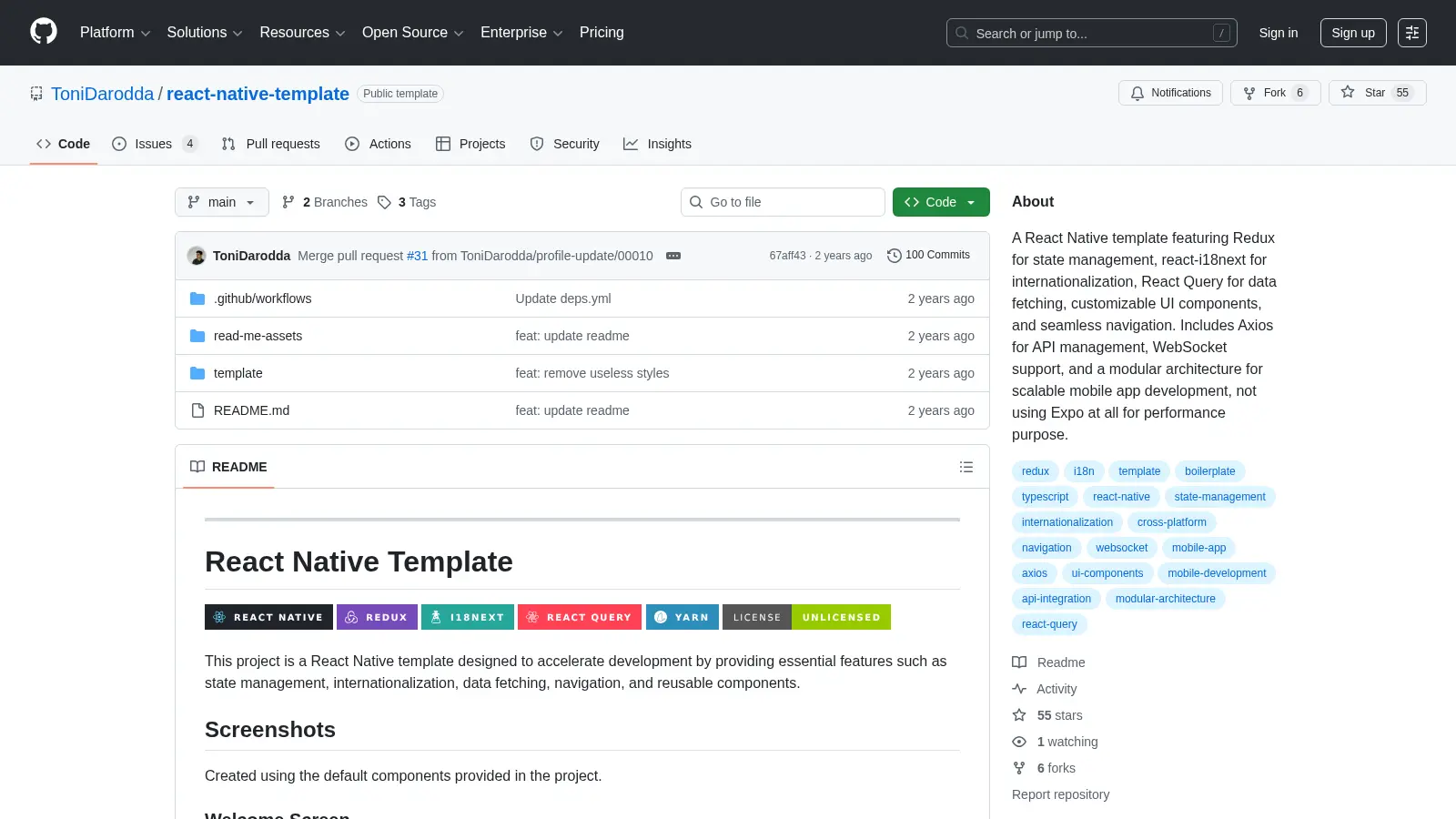Click the Redux badge
1456x819 pixels.
[377, 617]
